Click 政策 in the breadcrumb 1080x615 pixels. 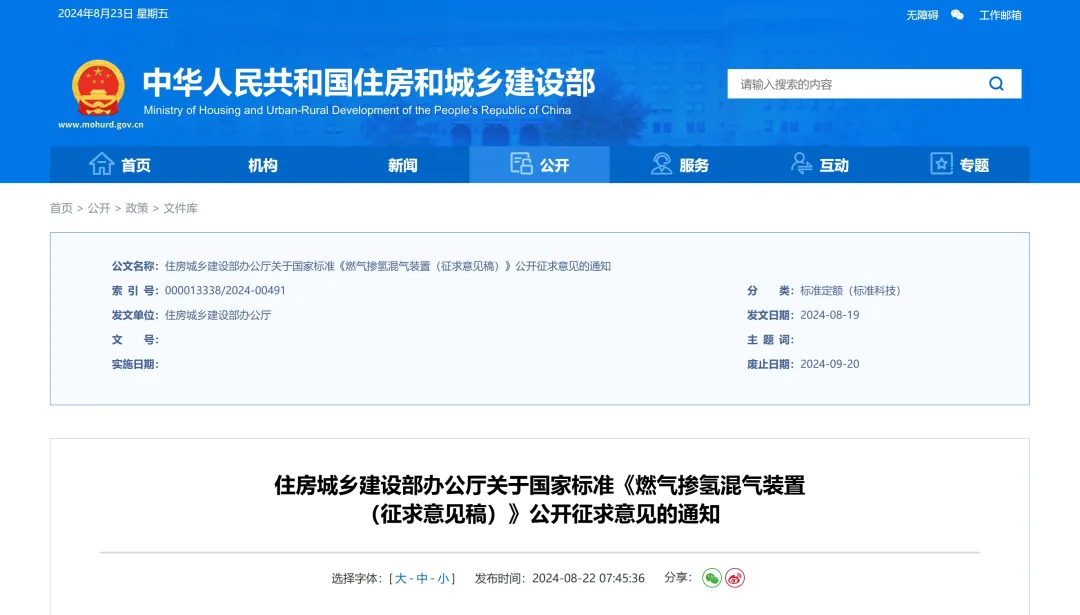tap(137, 208)
